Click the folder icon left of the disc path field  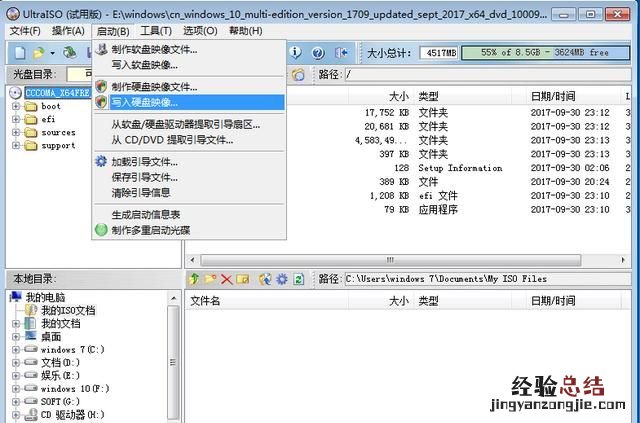298,75
